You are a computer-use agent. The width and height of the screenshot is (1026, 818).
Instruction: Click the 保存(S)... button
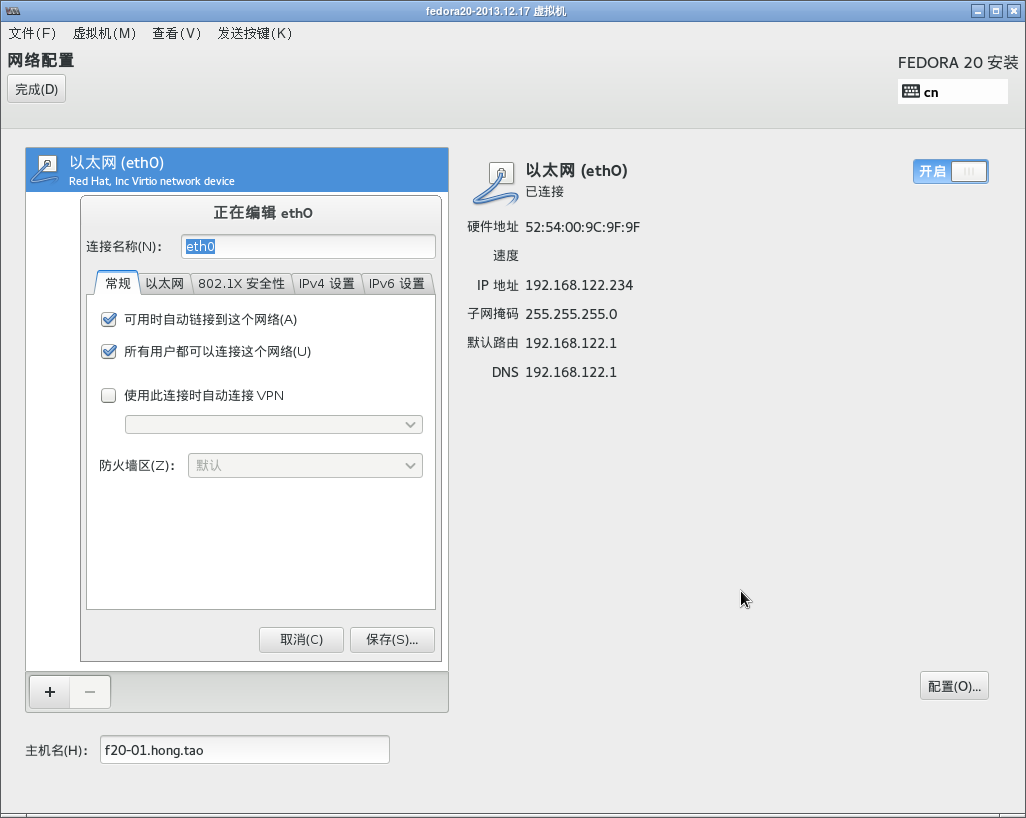pyautogui.click(x=392, y=639)
